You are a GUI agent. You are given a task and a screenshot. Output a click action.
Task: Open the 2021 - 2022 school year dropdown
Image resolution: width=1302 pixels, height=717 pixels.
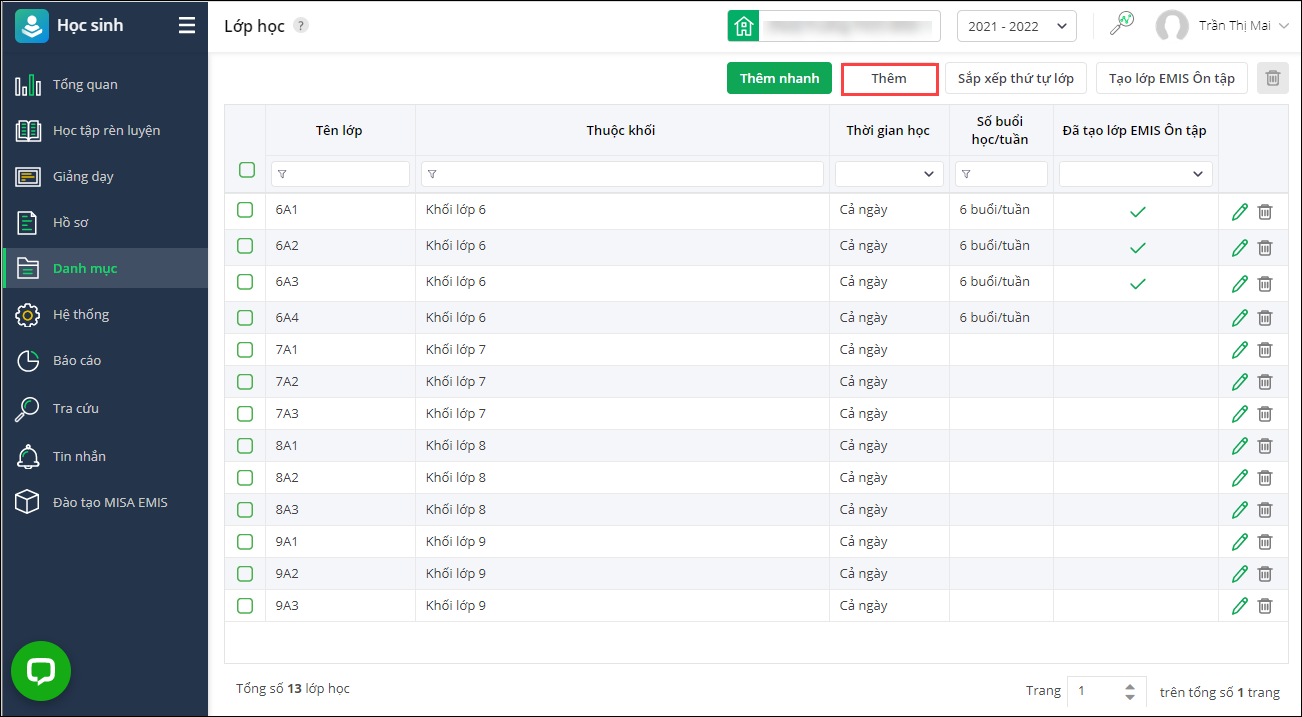[1016, 26]
